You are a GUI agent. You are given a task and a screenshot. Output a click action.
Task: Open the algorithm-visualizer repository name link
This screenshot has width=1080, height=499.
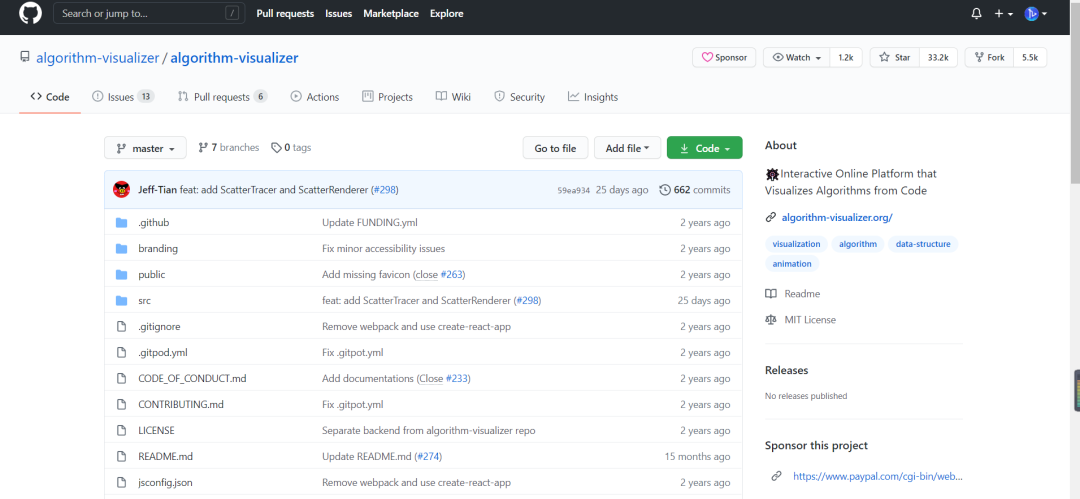coord(234,58)
